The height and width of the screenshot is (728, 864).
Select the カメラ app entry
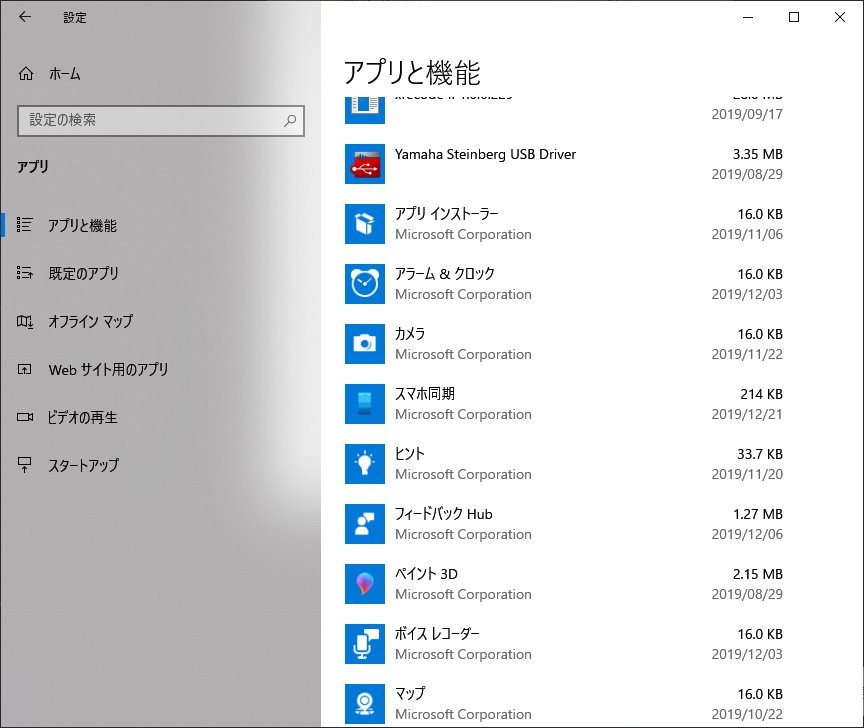click(x=564, y=344)
